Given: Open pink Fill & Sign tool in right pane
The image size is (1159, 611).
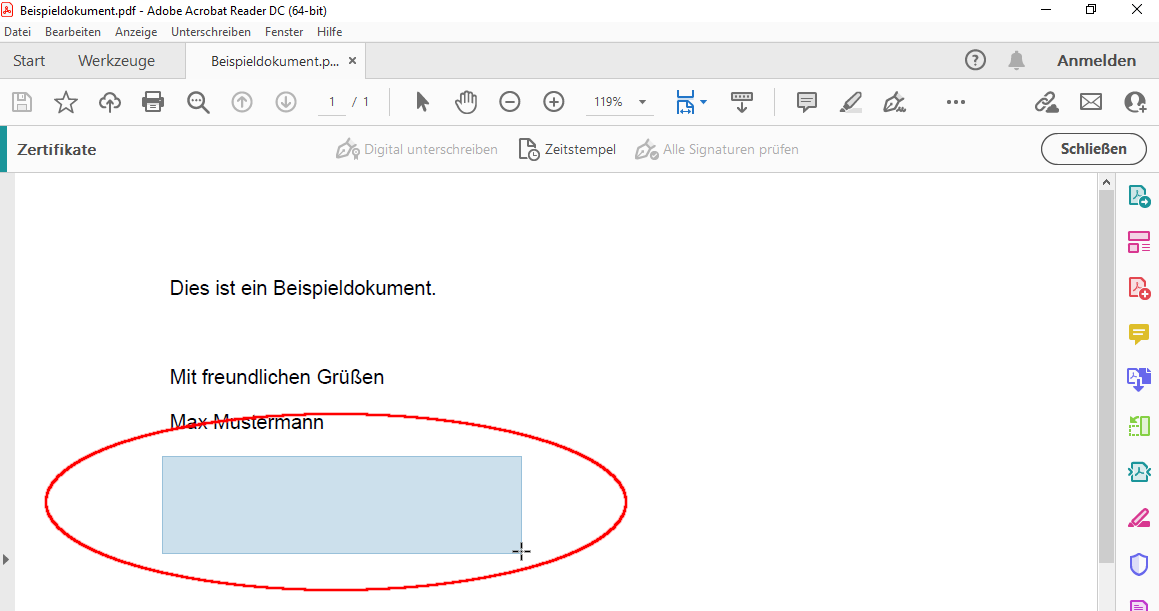Looking at the screenshot, I should [1138, 518].
